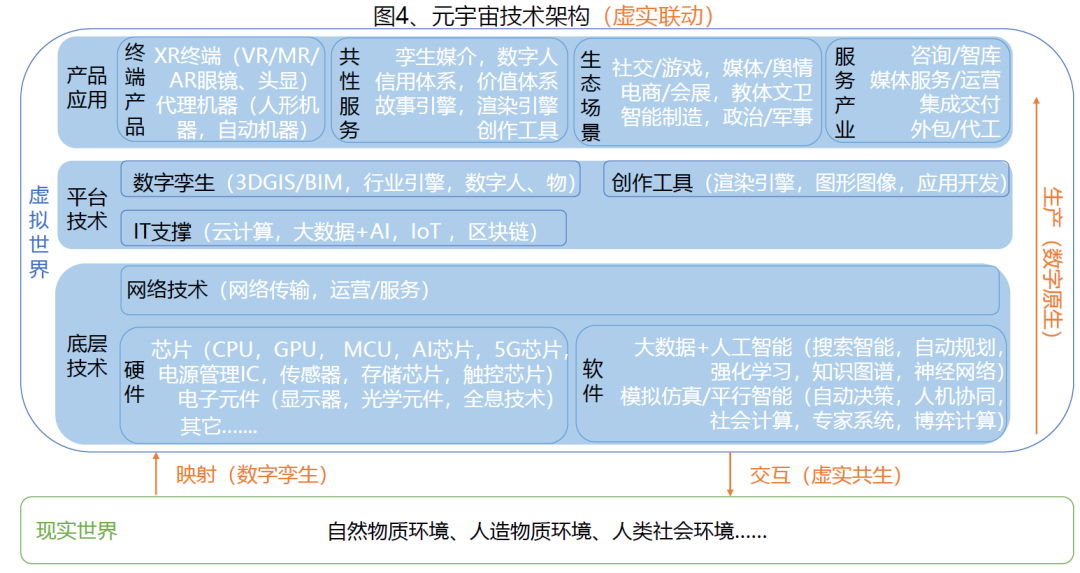
Task: Click the orange (虚实联动) title text
Action: pos(660,16)
